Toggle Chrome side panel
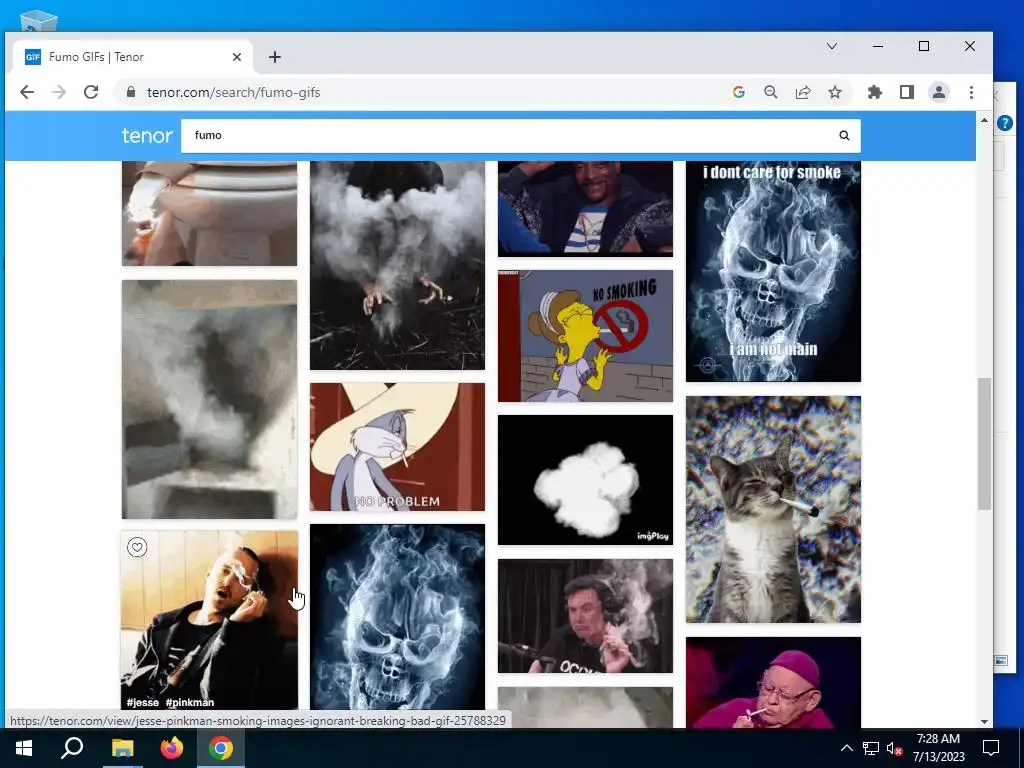This screenshot has width=1024, height=768. [x=906, y=92]
